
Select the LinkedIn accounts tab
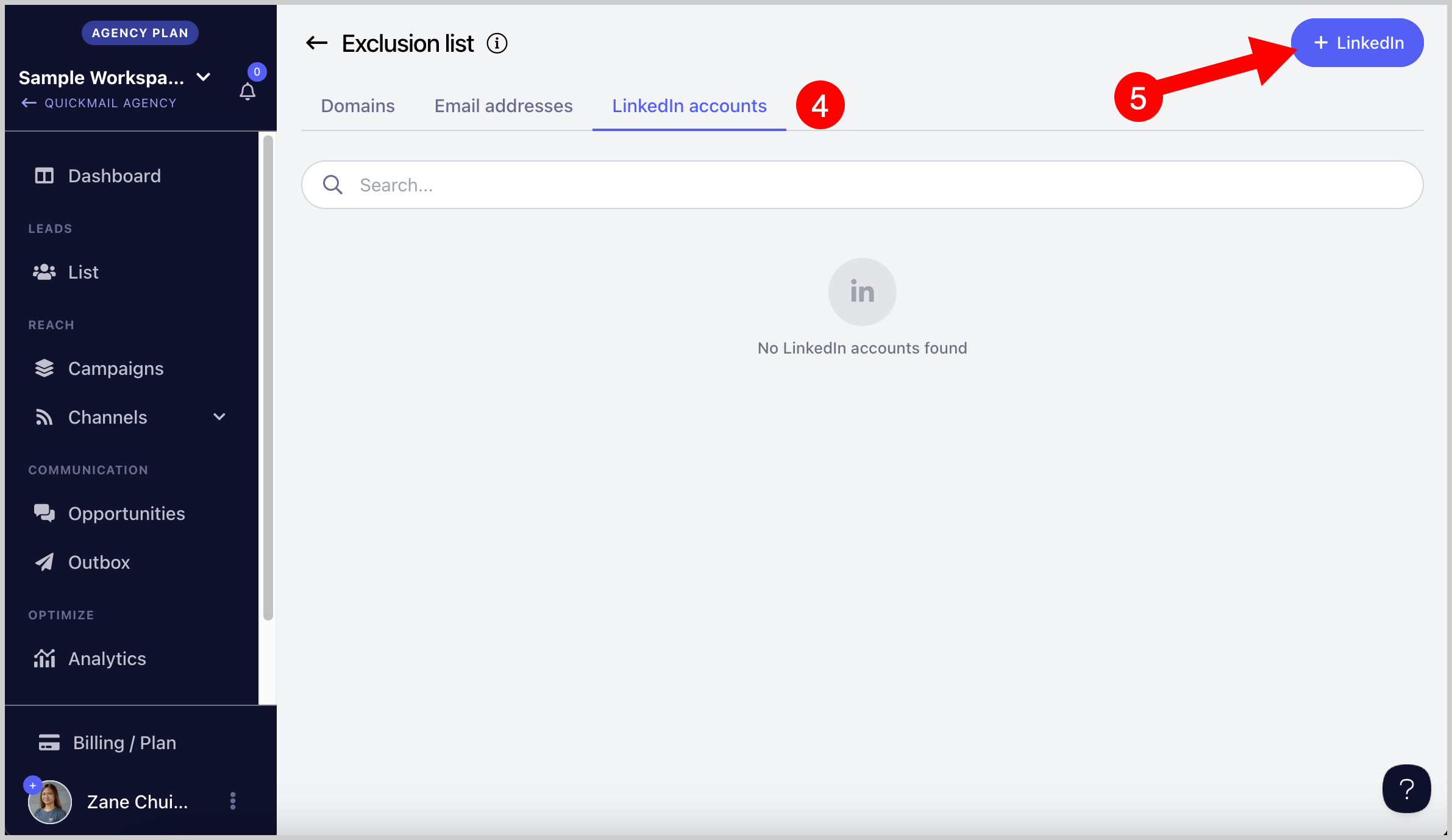[x=689, y=106]
